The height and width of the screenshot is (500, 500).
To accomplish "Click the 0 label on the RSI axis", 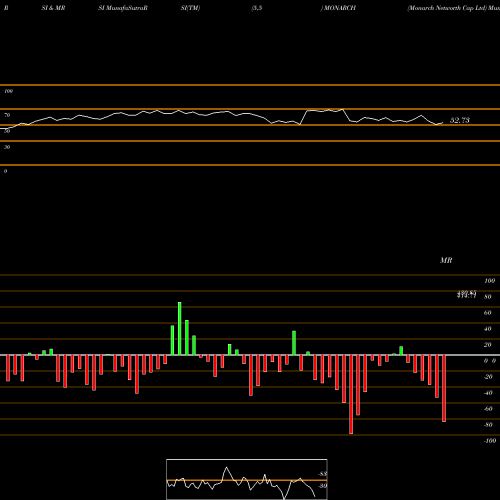I will (x=5, y=171).
